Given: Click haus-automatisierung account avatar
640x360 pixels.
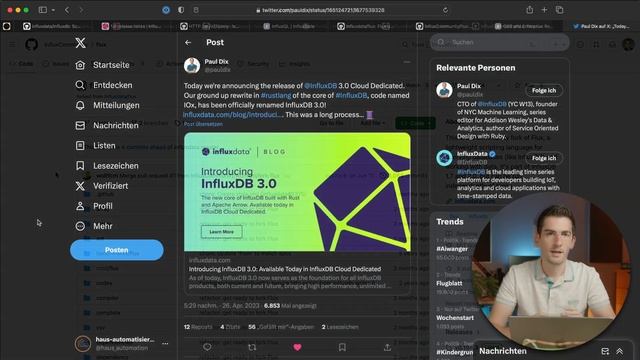Looking at the screenshot, I should click(83, 344).
